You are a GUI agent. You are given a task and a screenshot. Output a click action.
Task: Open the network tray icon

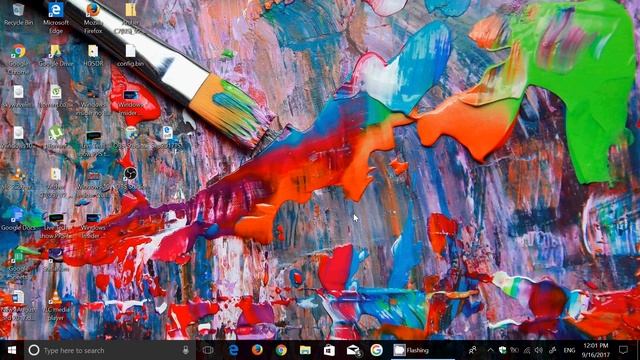(x=527, y=350)
